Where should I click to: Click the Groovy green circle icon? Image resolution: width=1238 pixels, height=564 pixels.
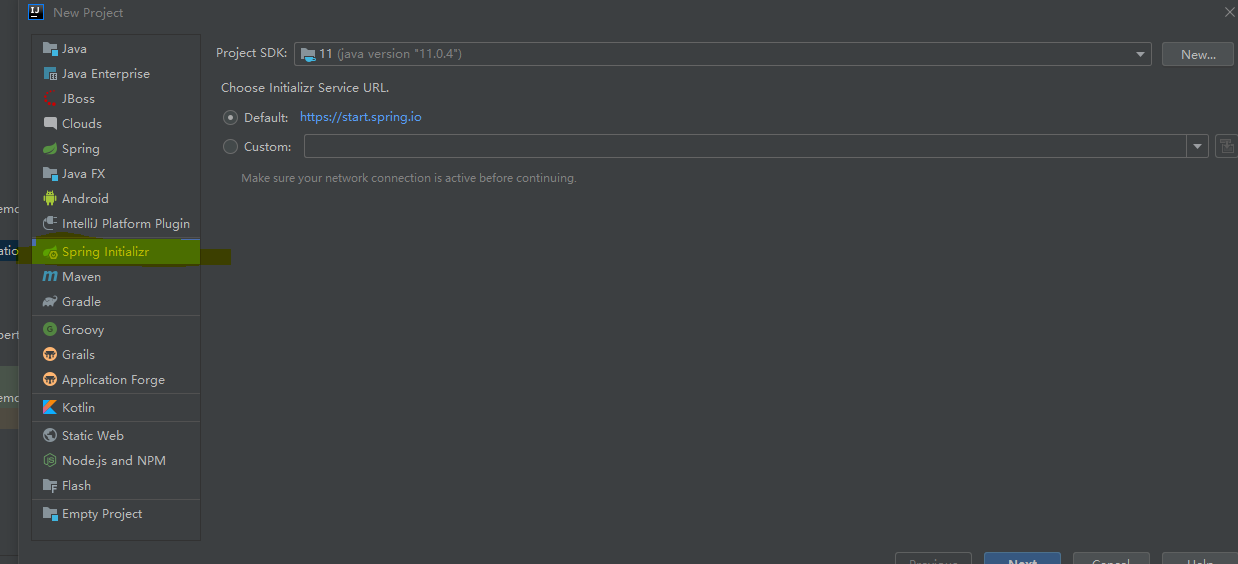coord(50,330)
